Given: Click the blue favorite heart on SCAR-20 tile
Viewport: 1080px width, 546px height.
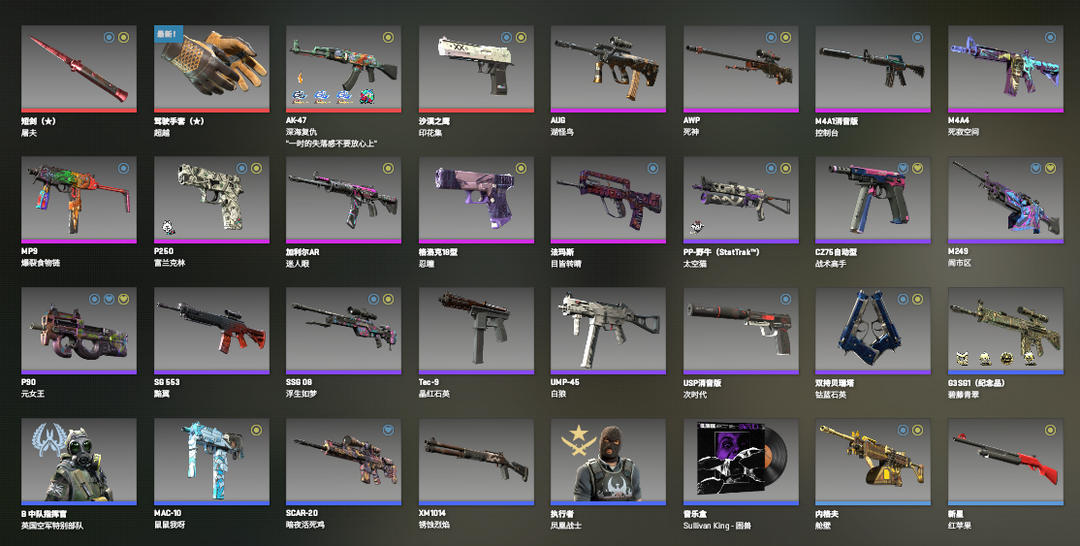Looking at the screenshot, I should (388, 430).
